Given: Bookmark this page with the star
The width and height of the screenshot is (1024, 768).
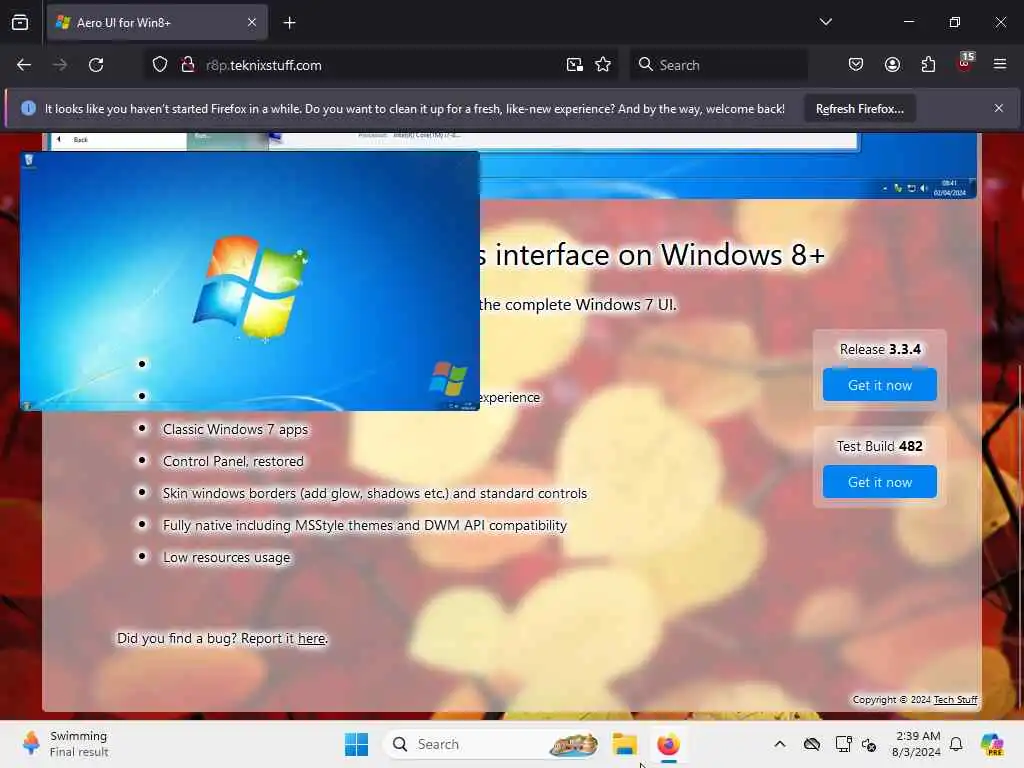Looking at the screenshot, I should 603,65.
